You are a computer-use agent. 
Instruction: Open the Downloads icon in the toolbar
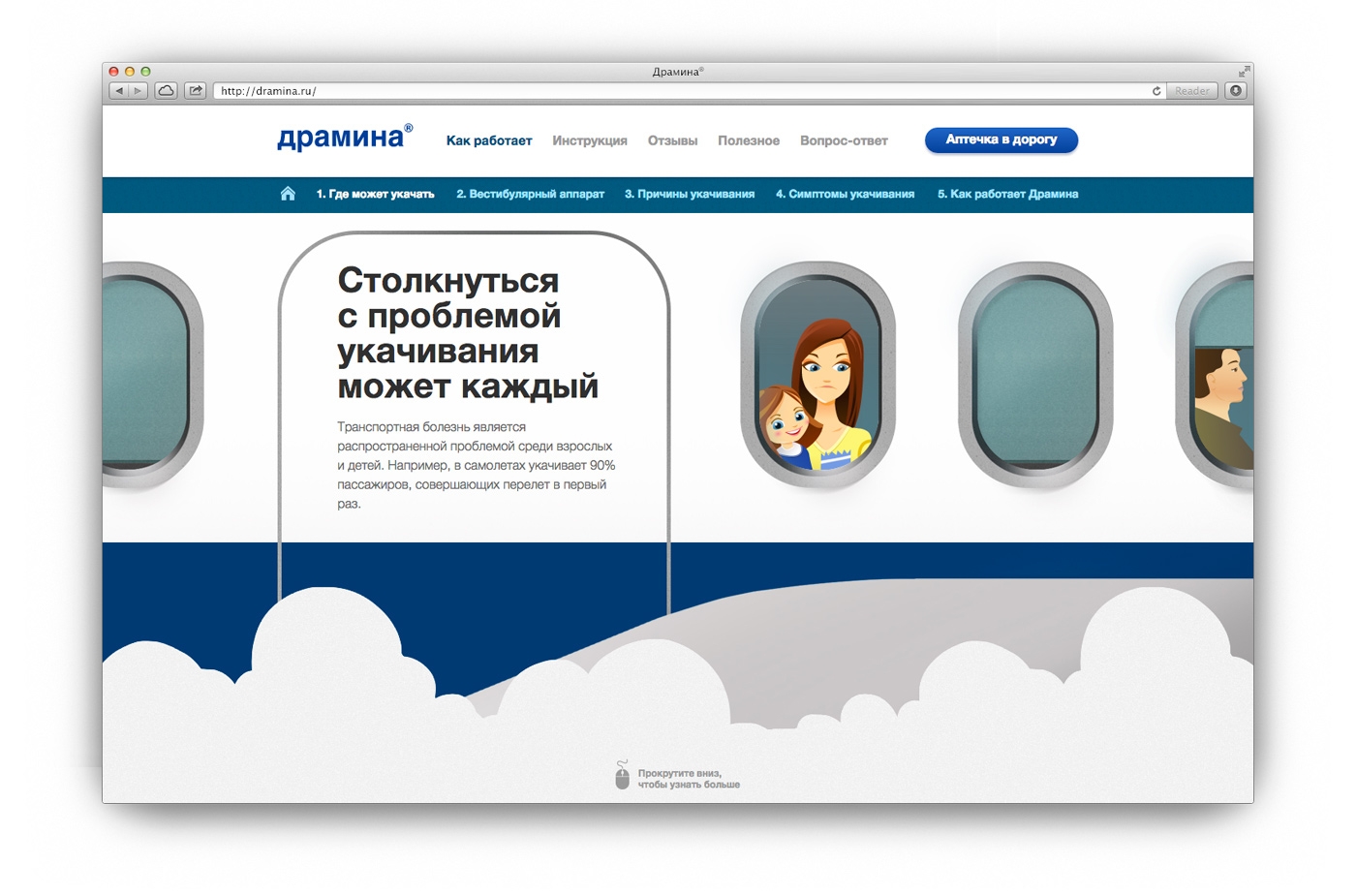click(1236, 91)
